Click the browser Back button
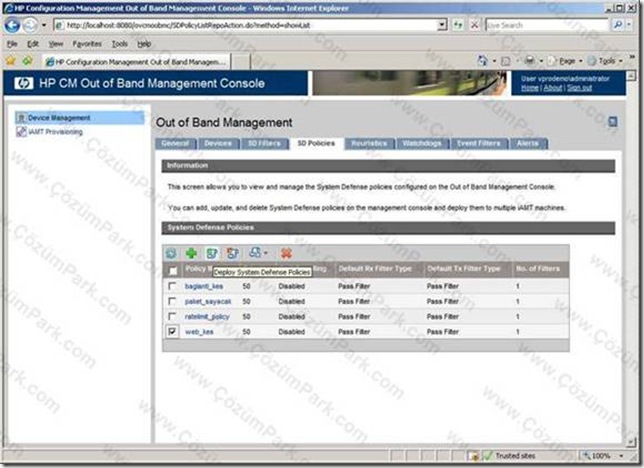 tap(12, 25)
